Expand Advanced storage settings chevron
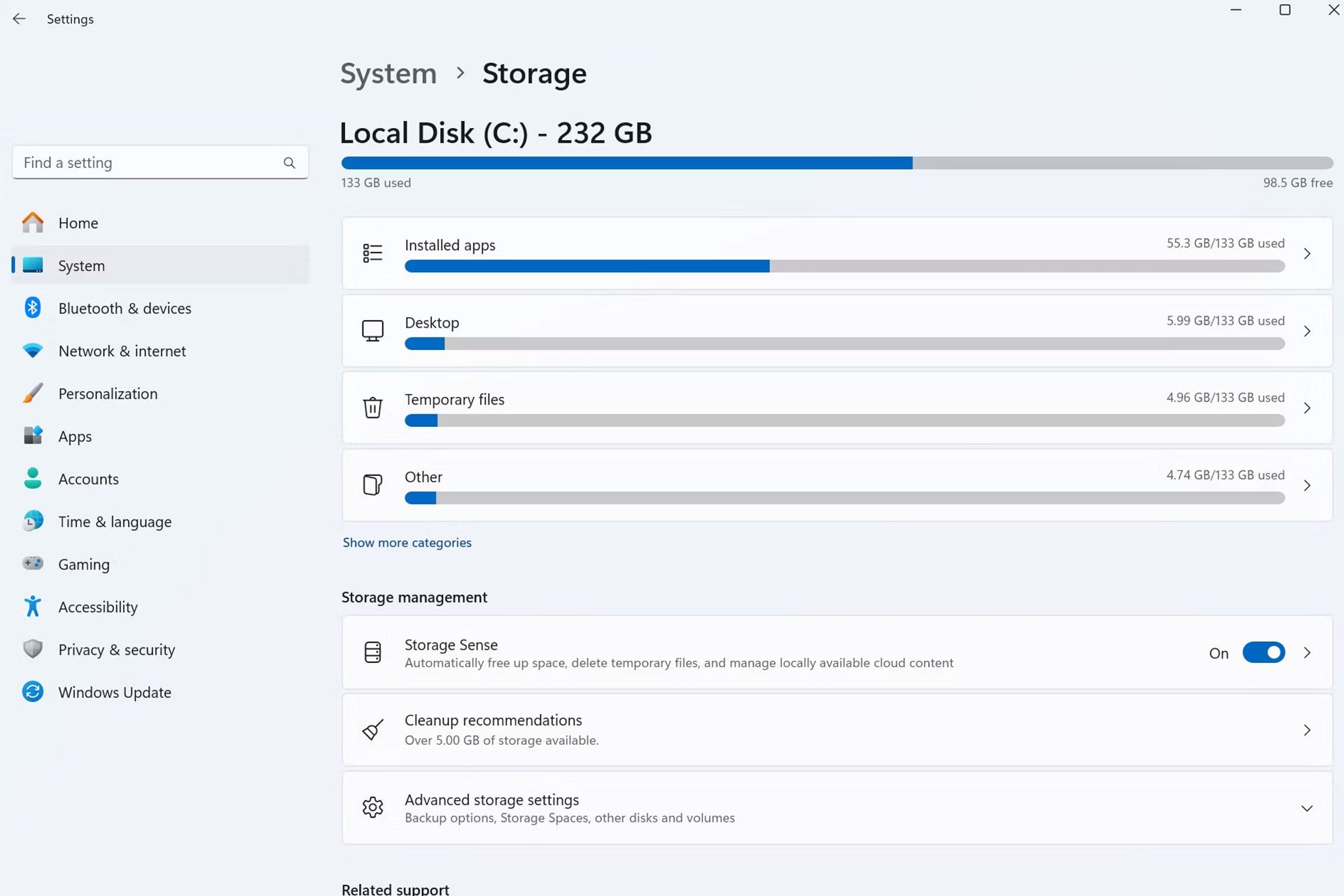This screenshot has width=1344, height=896. coord(1306,808)
